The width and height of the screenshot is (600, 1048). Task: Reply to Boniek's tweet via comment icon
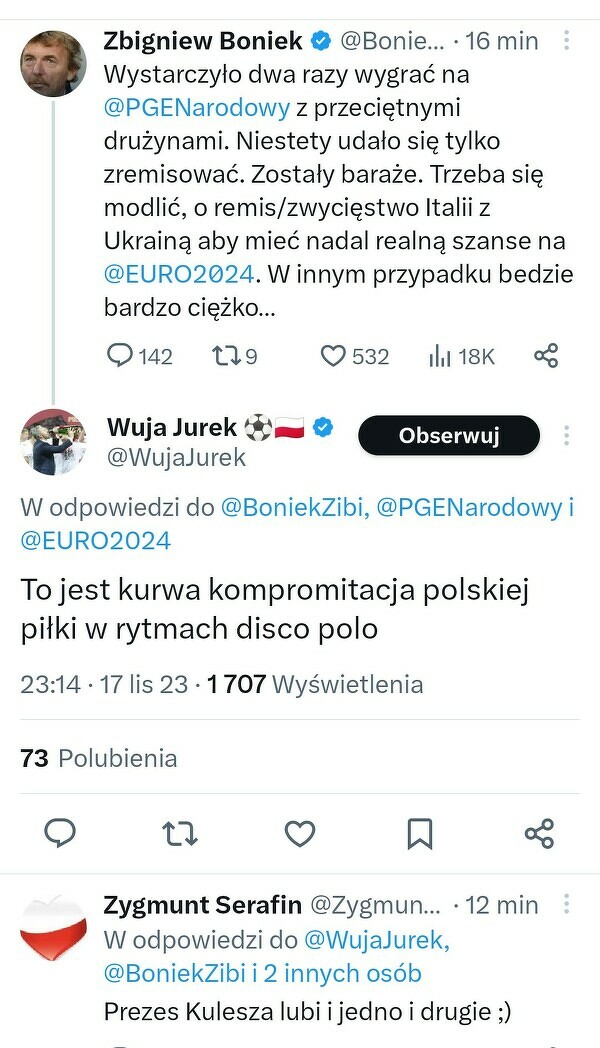pyautogui.click(x=121, y=356)
